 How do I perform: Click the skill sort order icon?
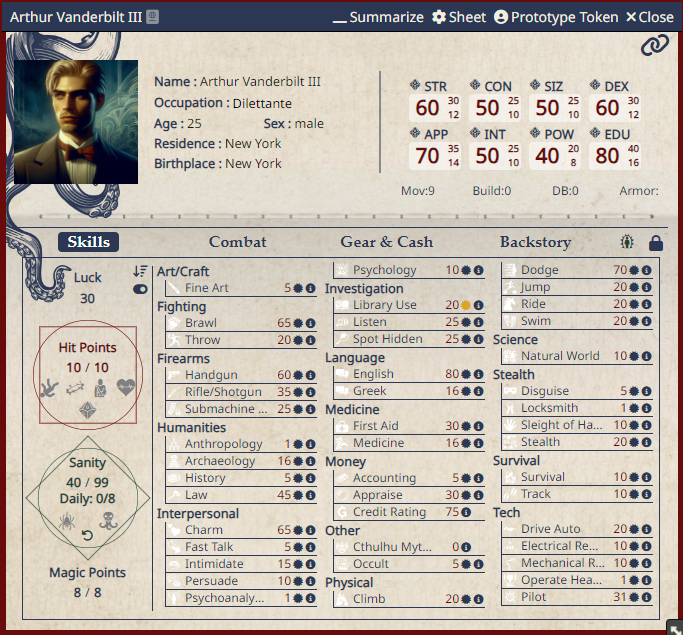click(140, 271)
